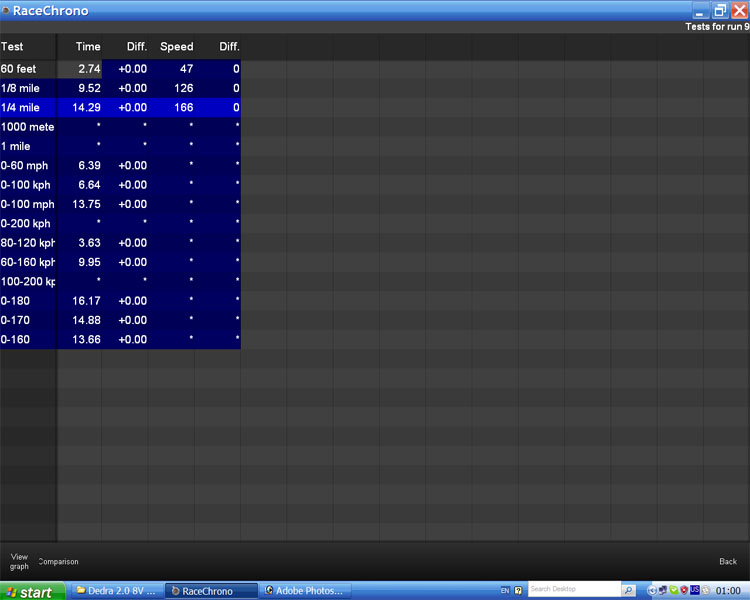Click the Search Desktop input field
750x600 pixels.
pos(574,590)
